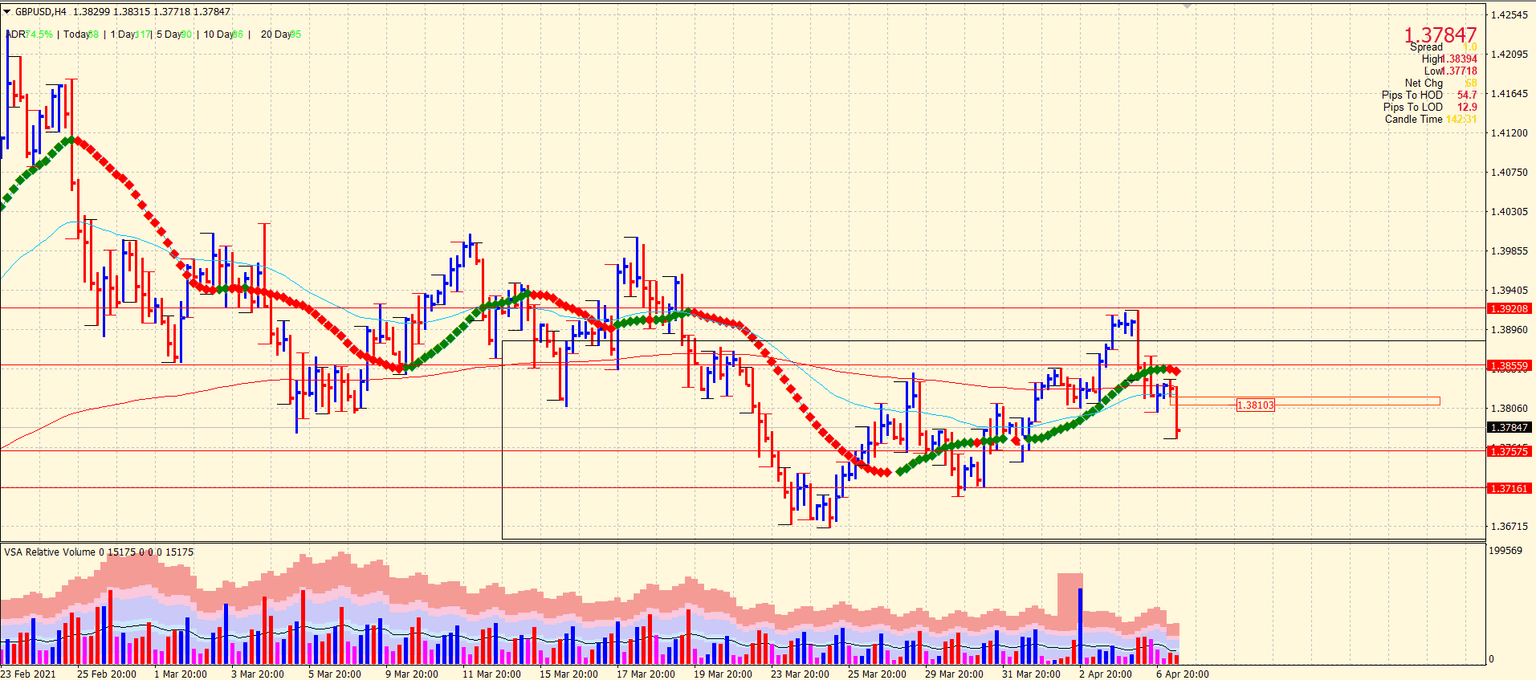1536x680 pixels.
Task: Click the red current price 1.37847 display
Action: tap(1441, 34)
